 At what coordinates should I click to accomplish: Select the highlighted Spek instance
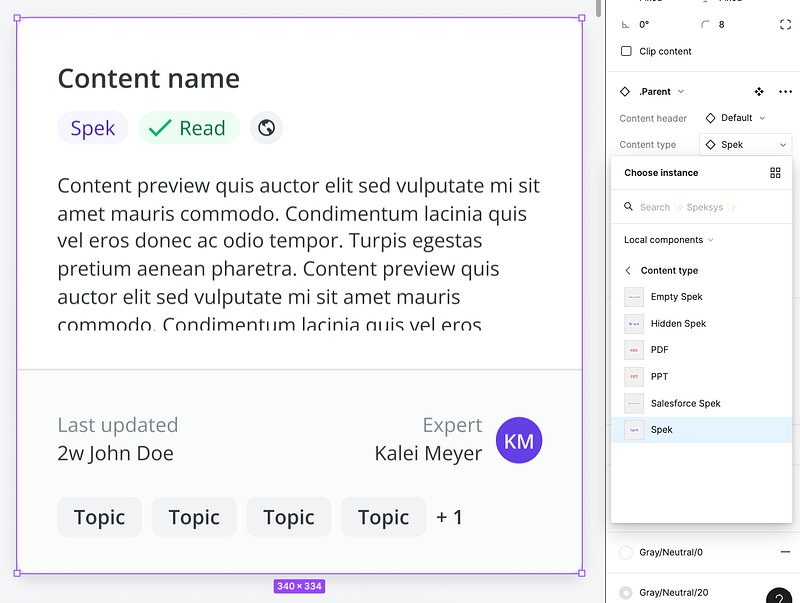(x=702, y=430)
